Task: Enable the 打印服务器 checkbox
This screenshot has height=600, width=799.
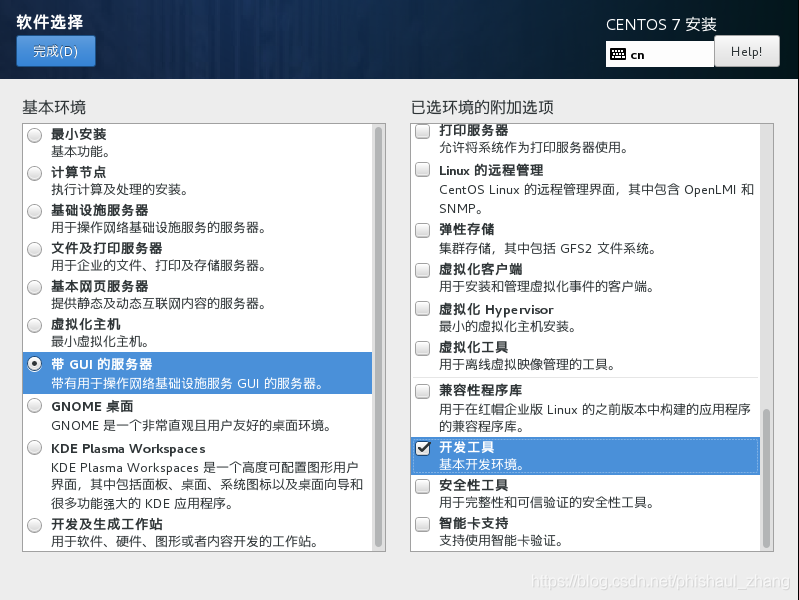Action: point(422,131)
